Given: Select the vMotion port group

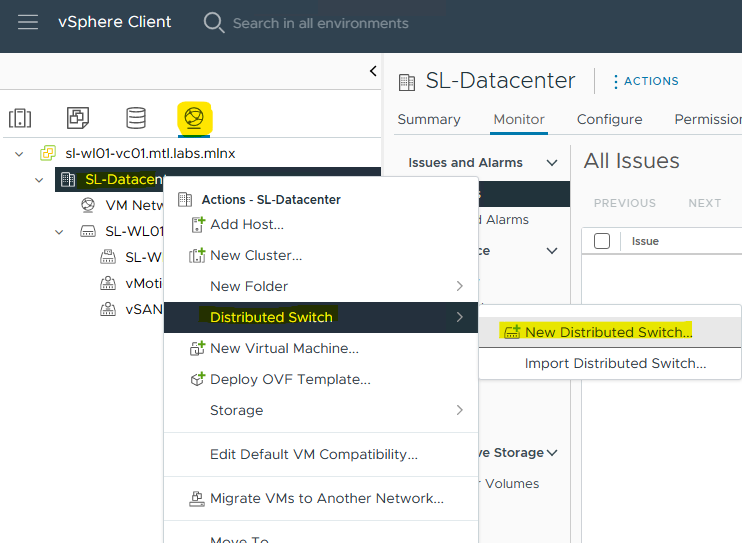Looking at the screenshot, I should [143, 284].
